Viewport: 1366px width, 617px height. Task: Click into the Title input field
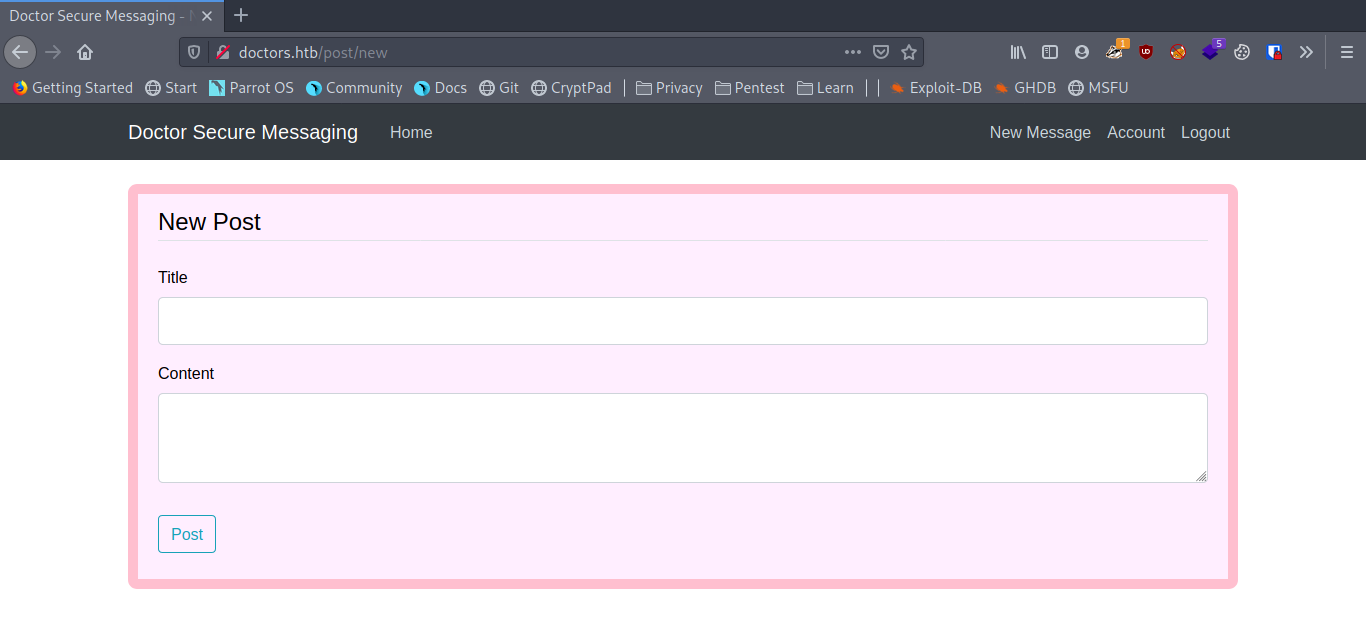[682, 321]
